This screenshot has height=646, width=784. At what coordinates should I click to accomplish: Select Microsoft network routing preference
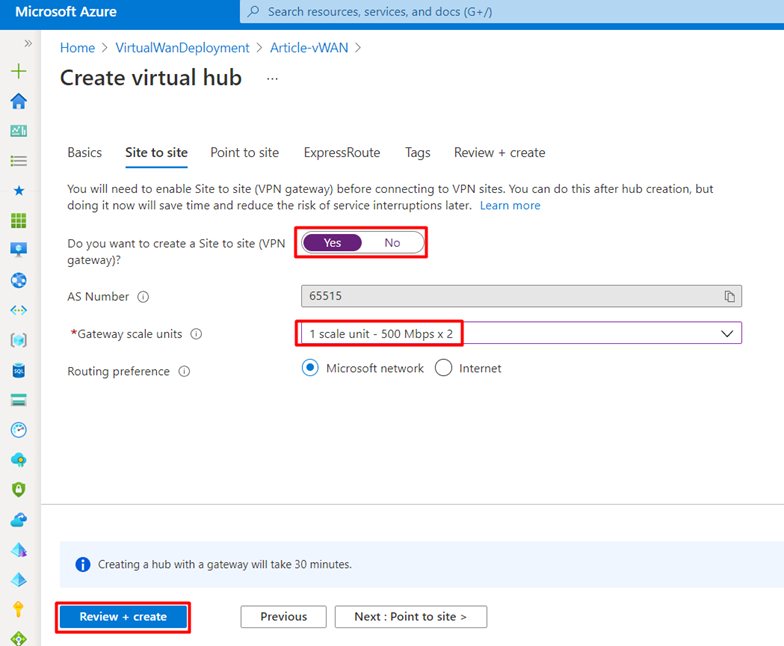pyautogui.click(x=310, y=368)
